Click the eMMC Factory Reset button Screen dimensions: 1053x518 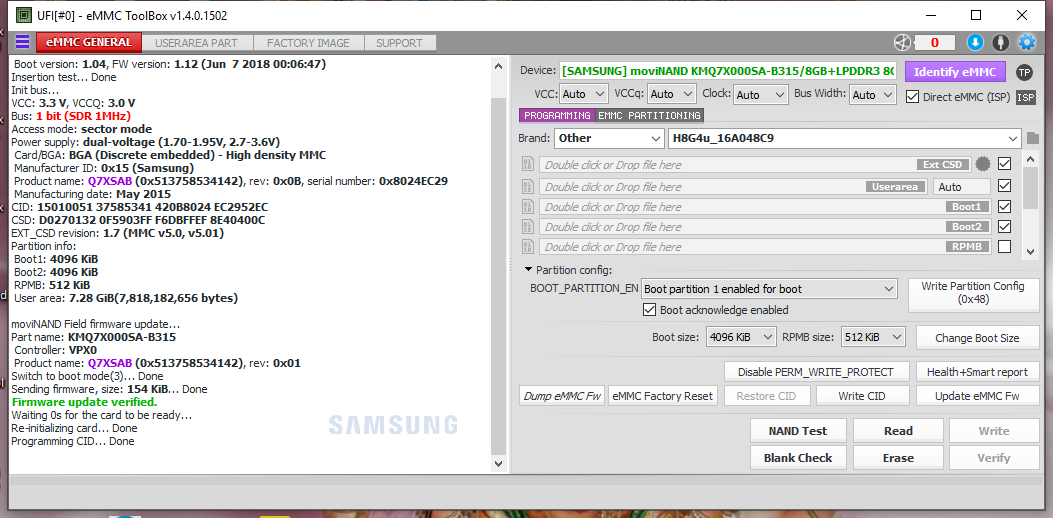pos(663,396)
